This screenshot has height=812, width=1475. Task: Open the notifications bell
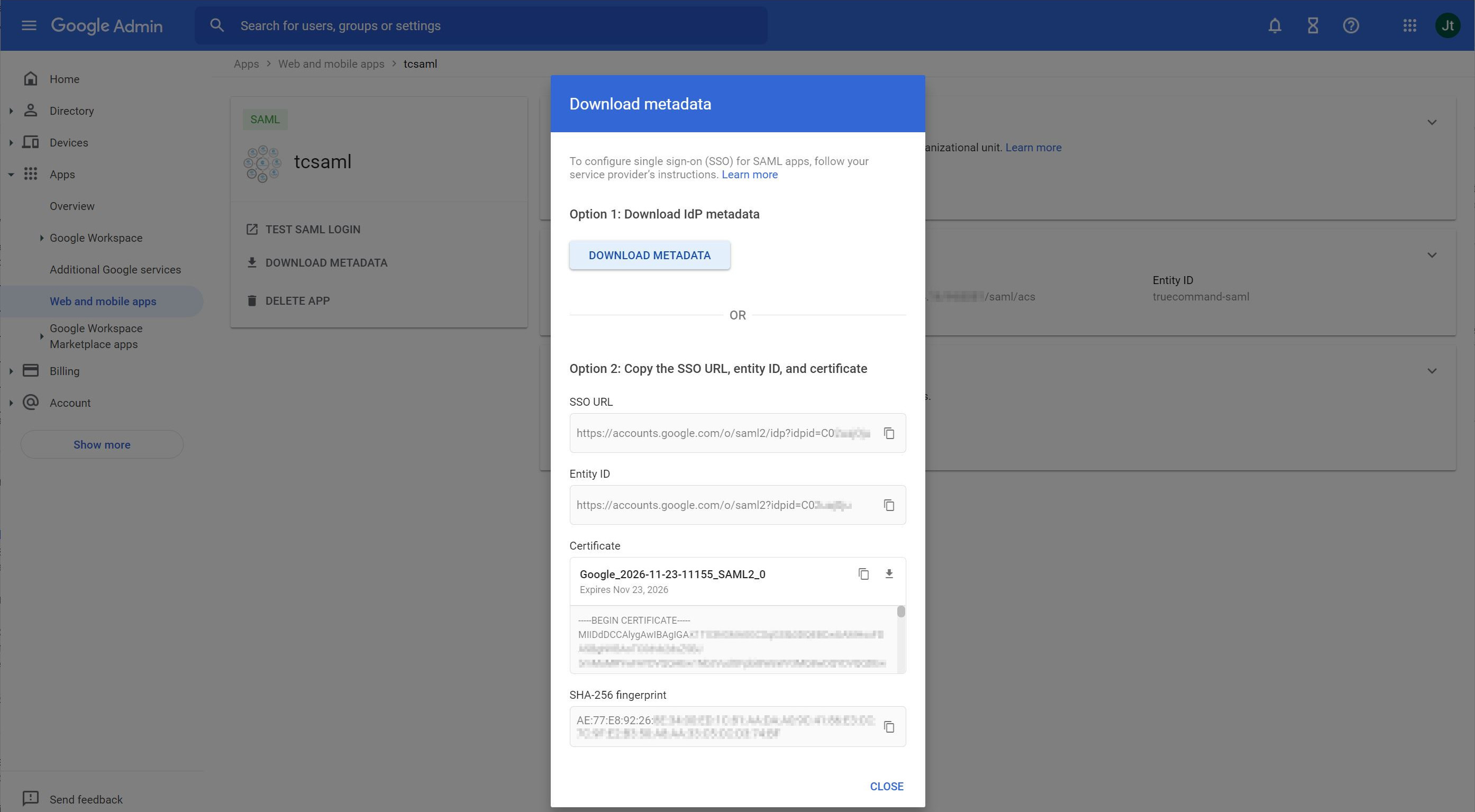(1274, 26)
